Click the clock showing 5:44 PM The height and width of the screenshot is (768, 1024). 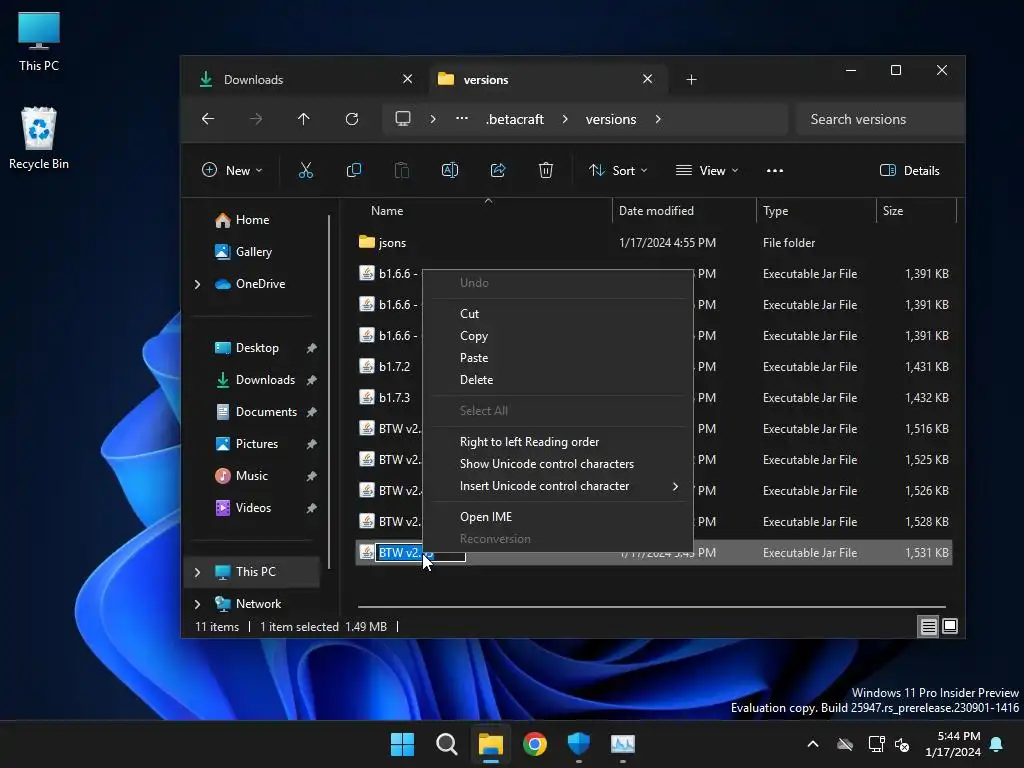click(953, 744)
